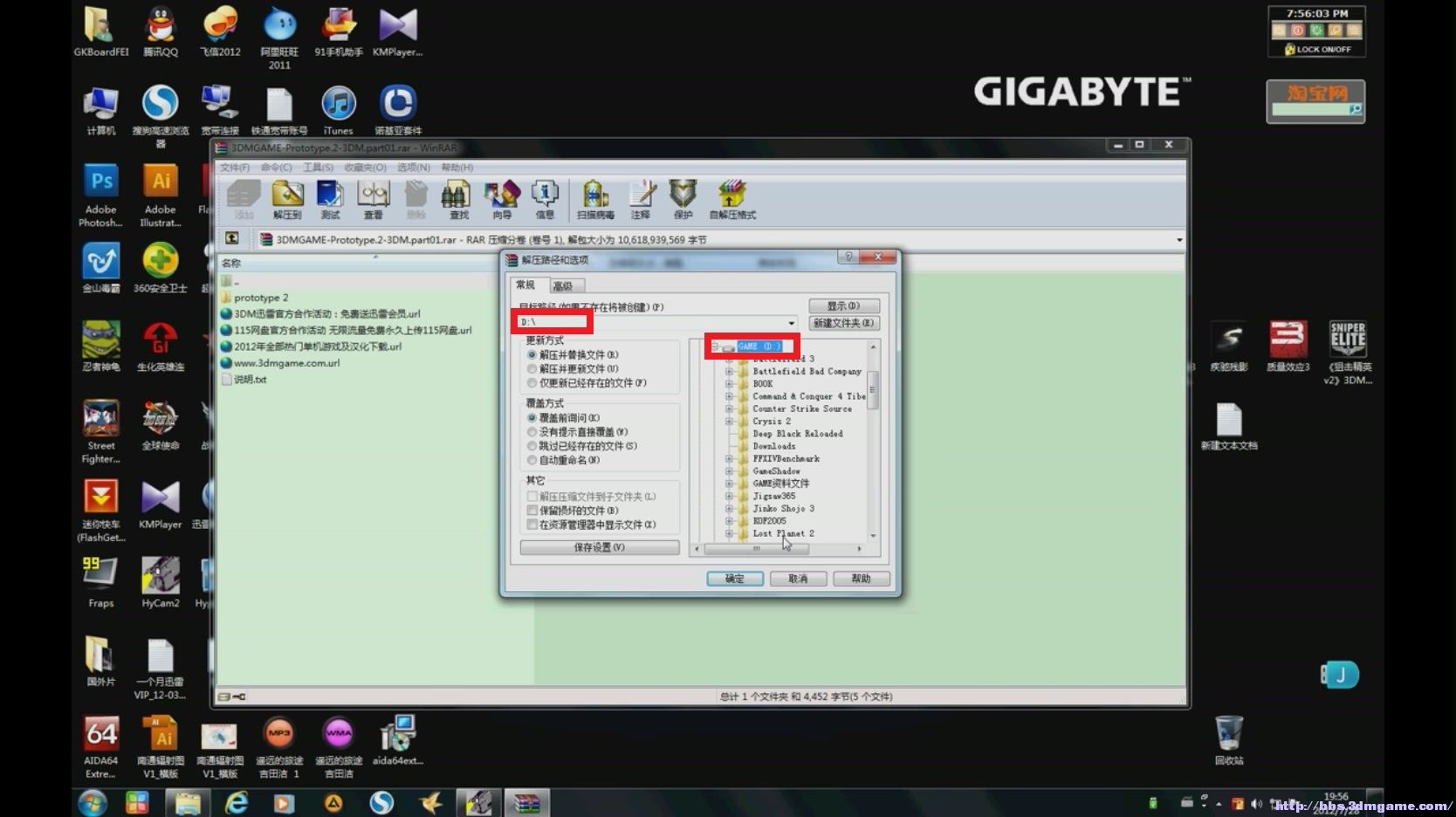The height and width of the screenshot is (817, 1456).
Task: Click the 取消 button
Action: 798,579
